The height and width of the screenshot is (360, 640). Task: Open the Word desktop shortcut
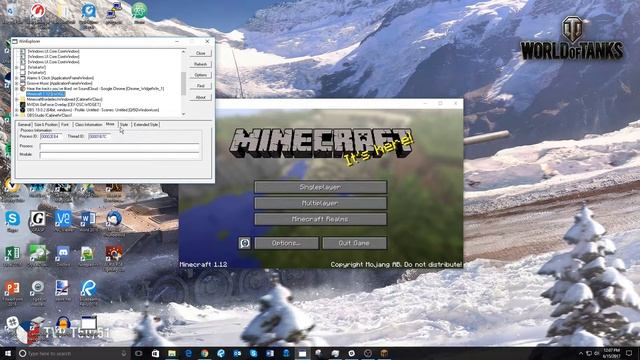point(88,219)
